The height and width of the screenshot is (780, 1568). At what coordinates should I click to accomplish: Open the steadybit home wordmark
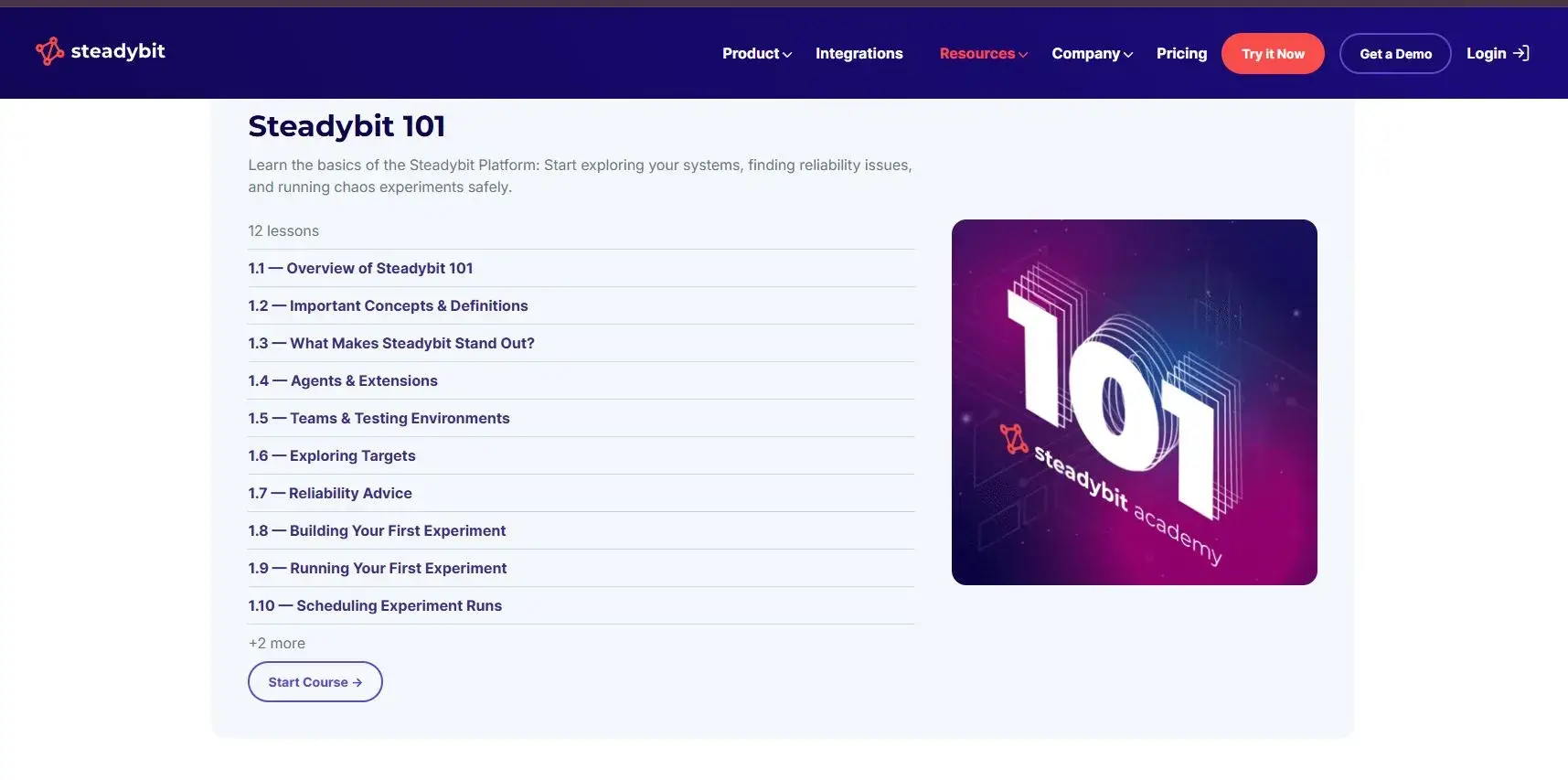[118, 51]
